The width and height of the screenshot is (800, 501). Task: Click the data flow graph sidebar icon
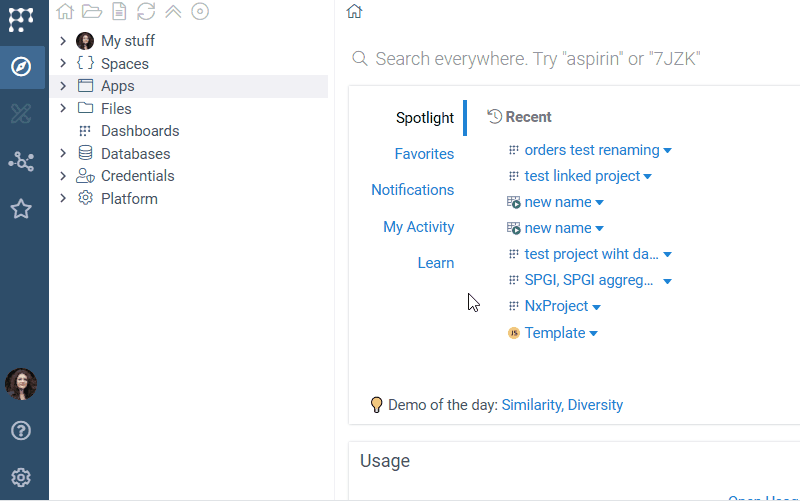(x=21, y=162)
